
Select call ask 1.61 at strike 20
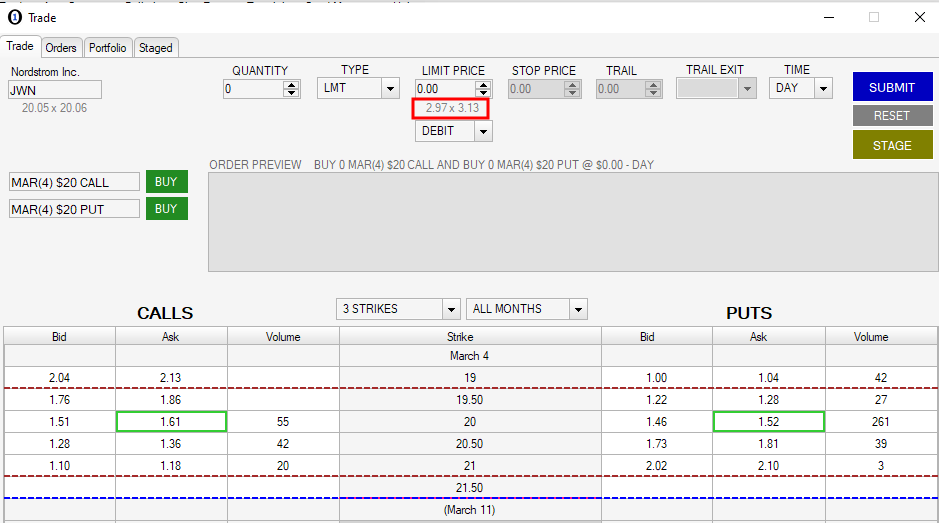click(171, 422)
